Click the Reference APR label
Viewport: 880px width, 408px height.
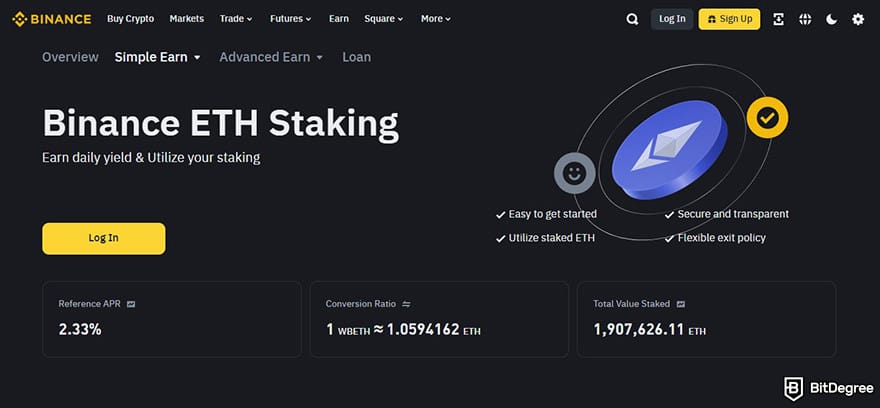90,304
